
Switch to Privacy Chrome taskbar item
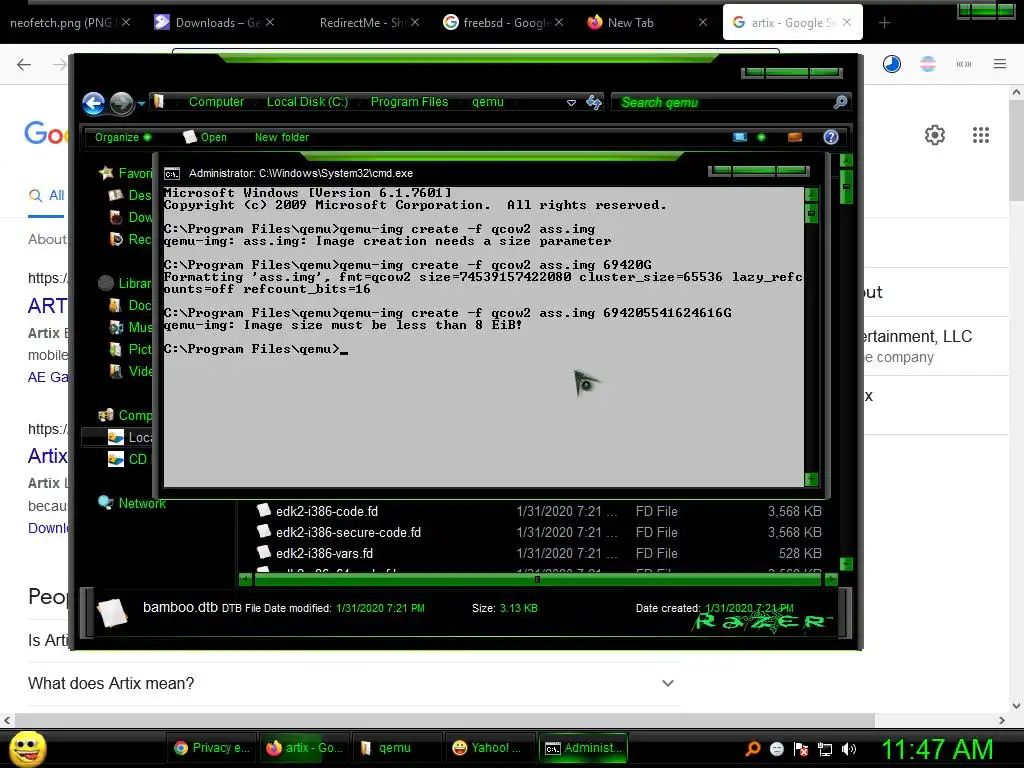(213, 748)
